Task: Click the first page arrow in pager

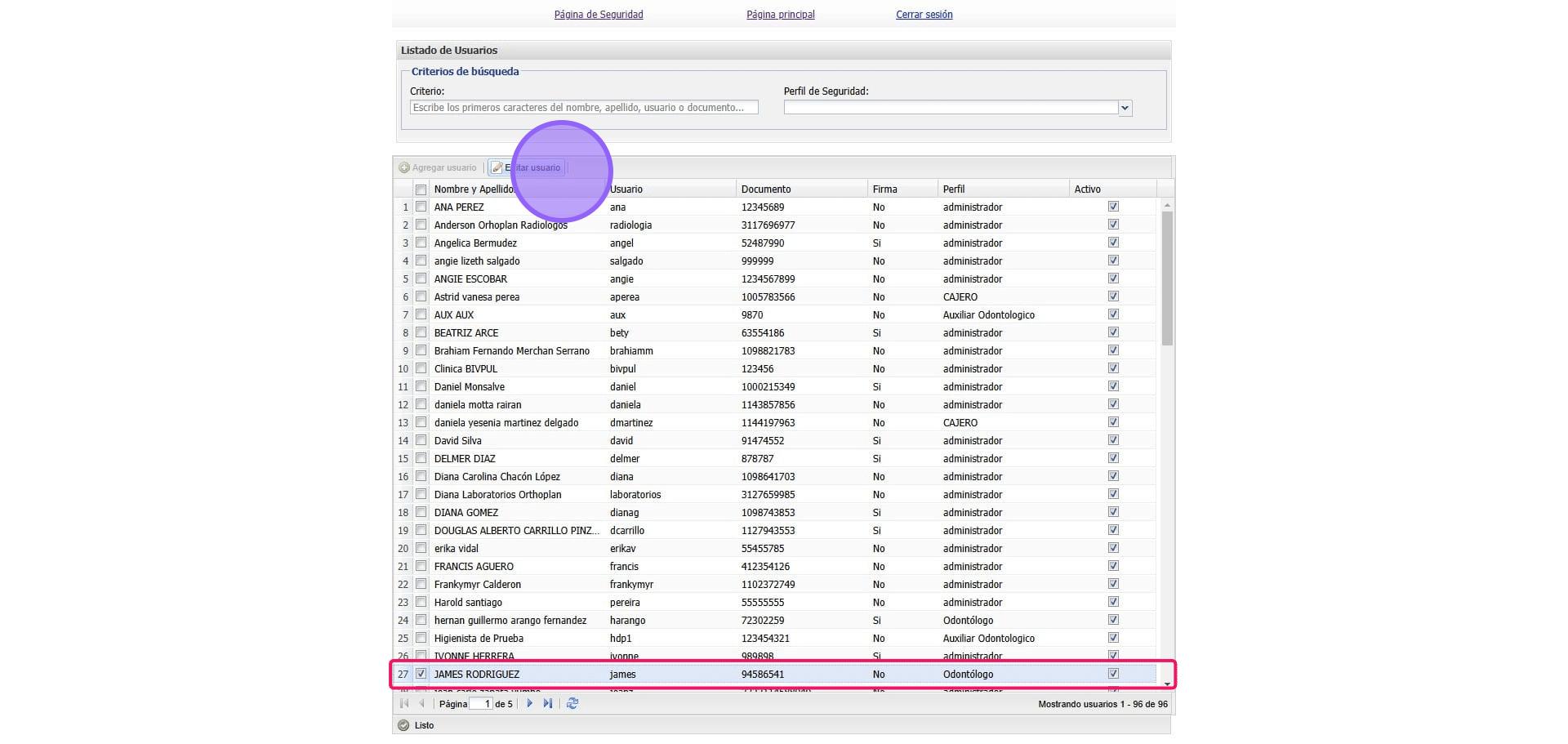Action: [x=404, y=703]
